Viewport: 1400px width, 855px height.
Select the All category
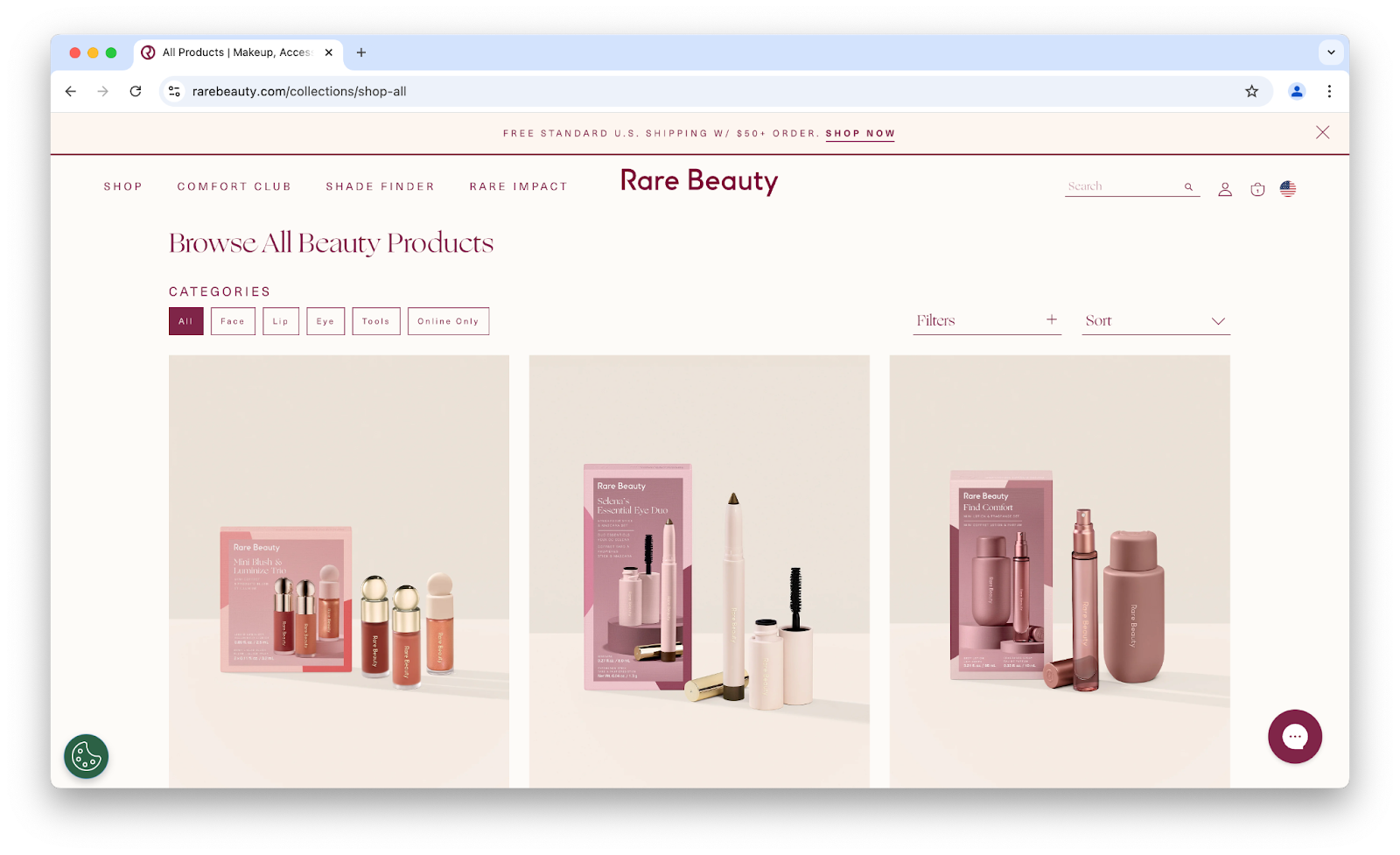[186, 321]
